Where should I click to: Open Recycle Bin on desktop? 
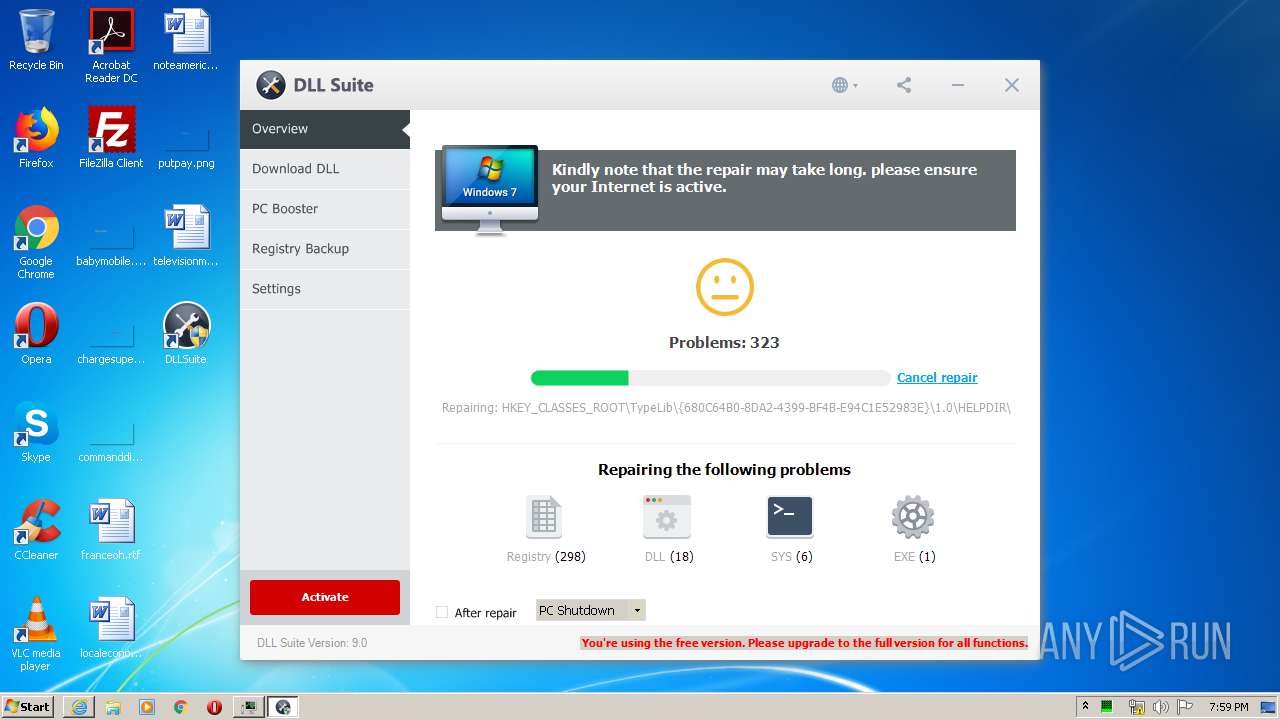[x=36, y=40]
